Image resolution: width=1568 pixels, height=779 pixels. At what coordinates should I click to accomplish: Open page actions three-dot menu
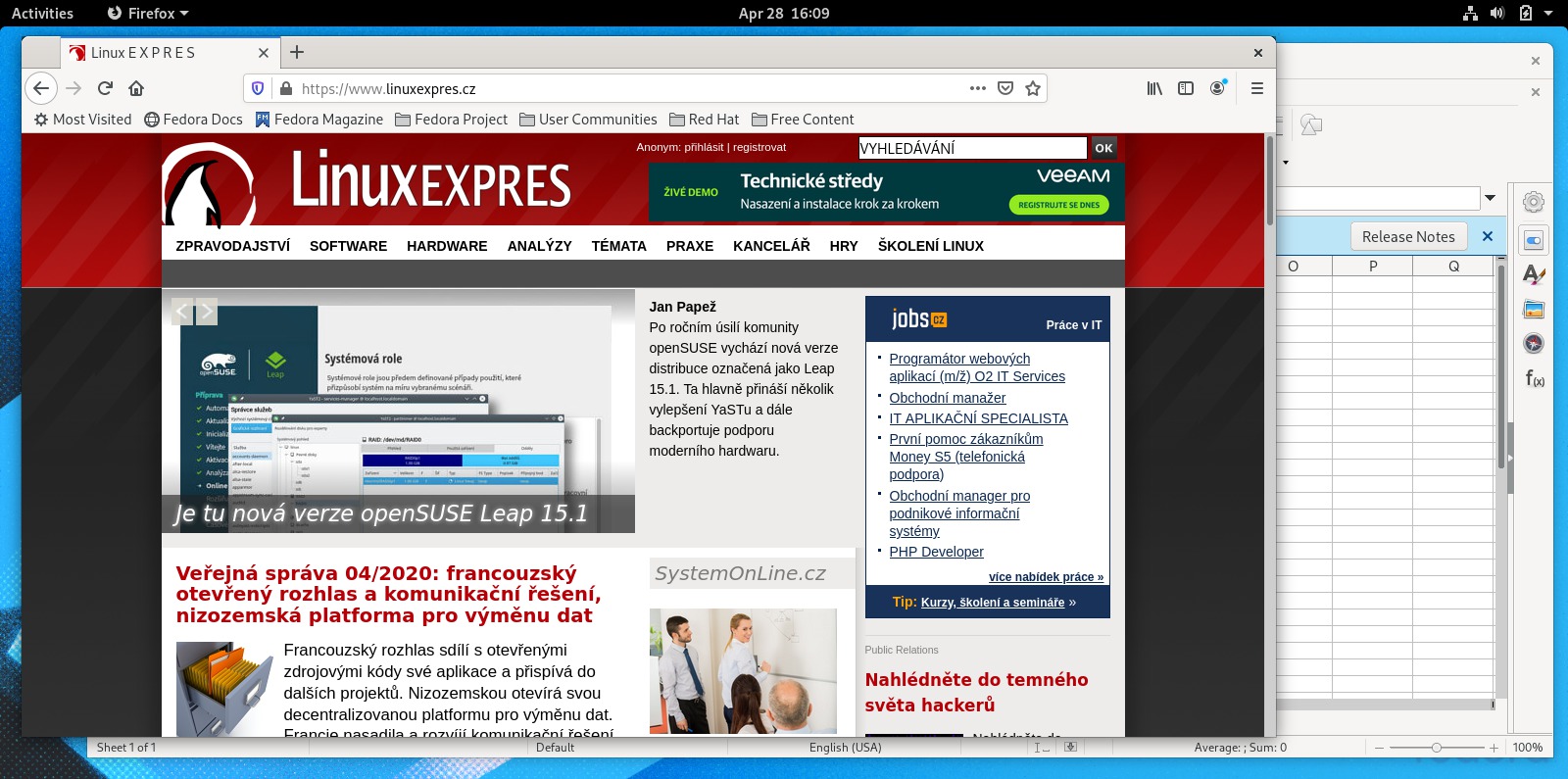[978, 88]
